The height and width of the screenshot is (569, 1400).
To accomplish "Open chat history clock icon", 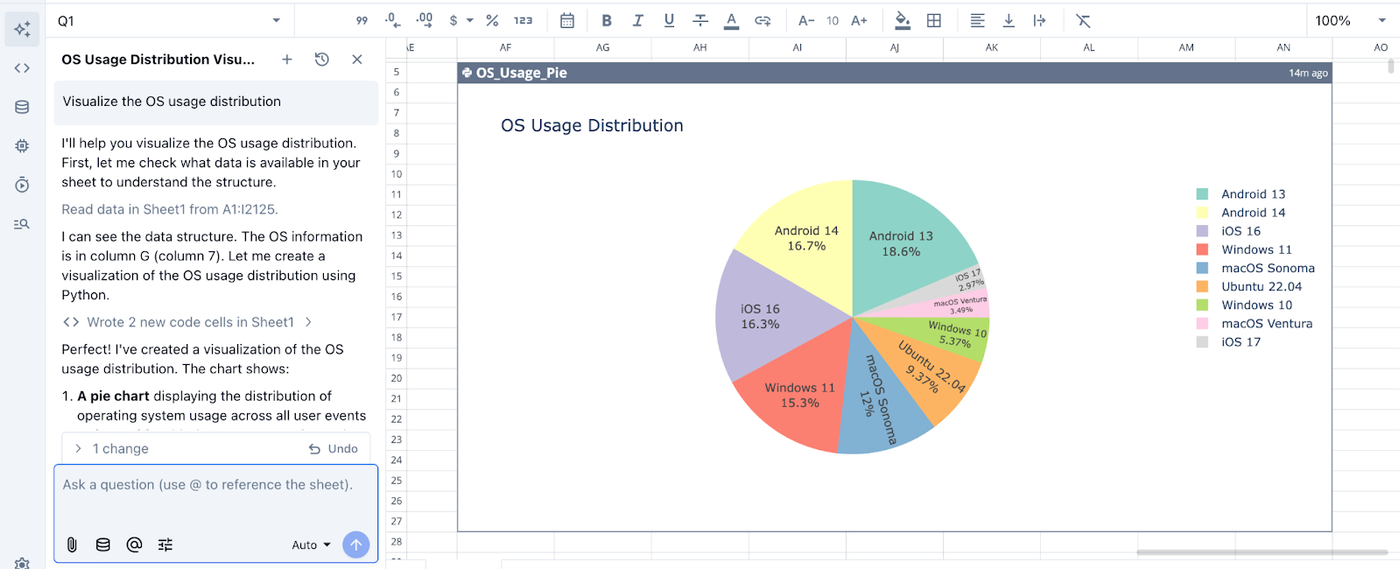I will point(322,60).
